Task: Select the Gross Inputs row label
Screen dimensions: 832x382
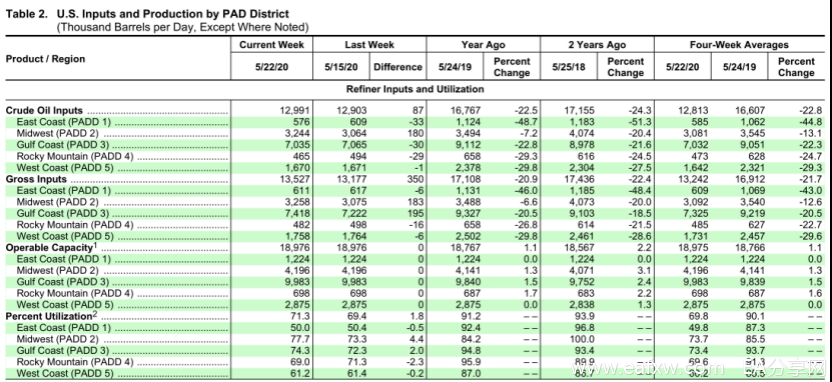Action: 36,179
